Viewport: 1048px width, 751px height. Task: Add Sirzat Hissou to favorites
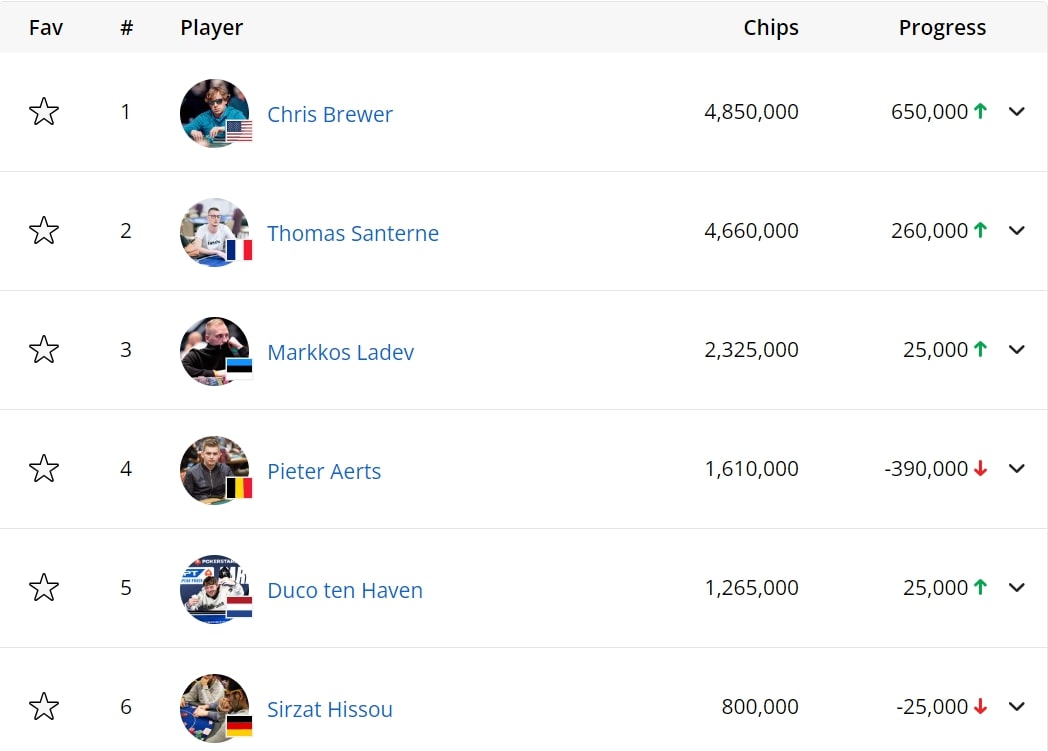coord(44,706)
